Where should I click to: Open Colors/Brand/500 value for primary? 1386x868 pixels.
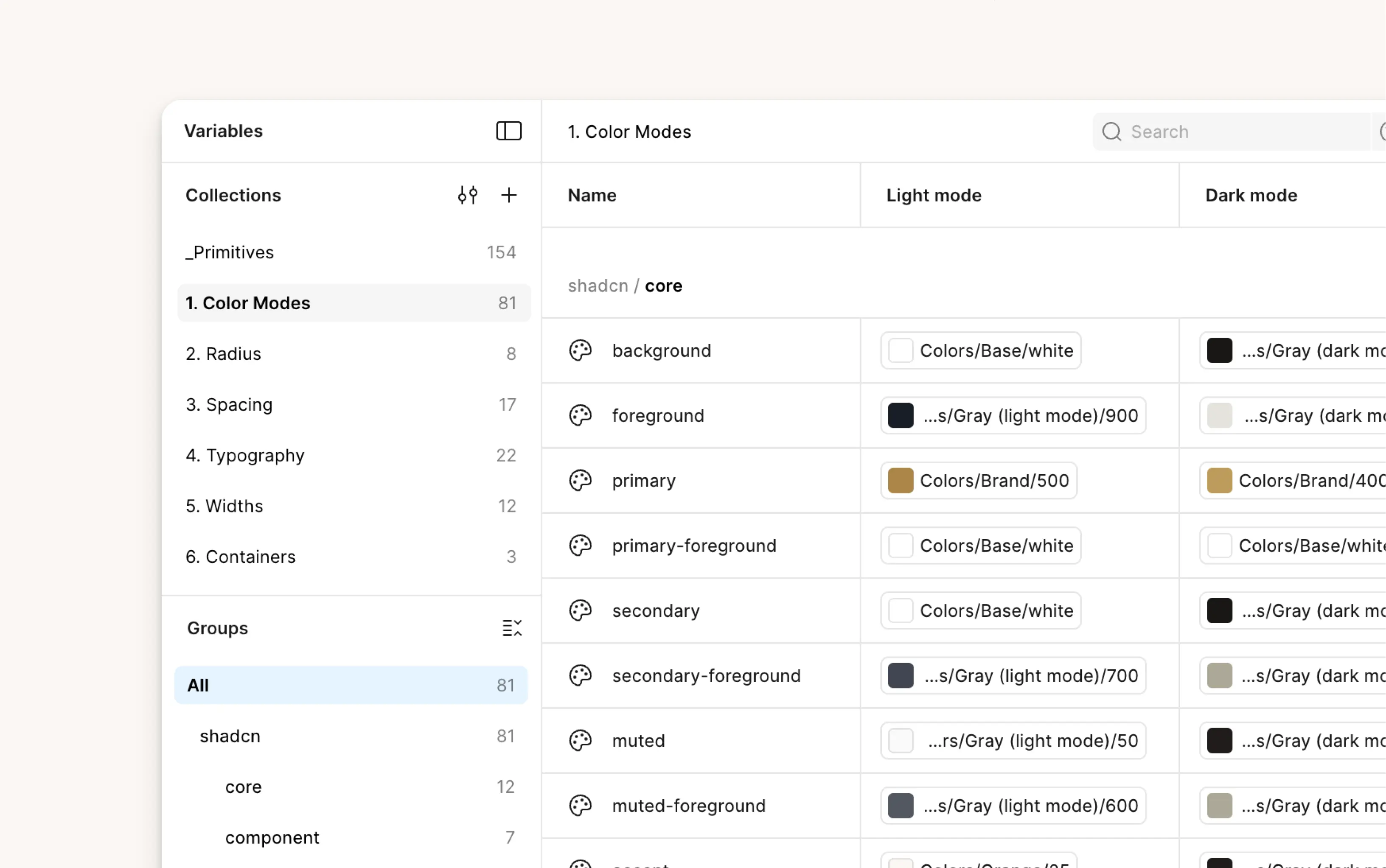pos(978,481)
